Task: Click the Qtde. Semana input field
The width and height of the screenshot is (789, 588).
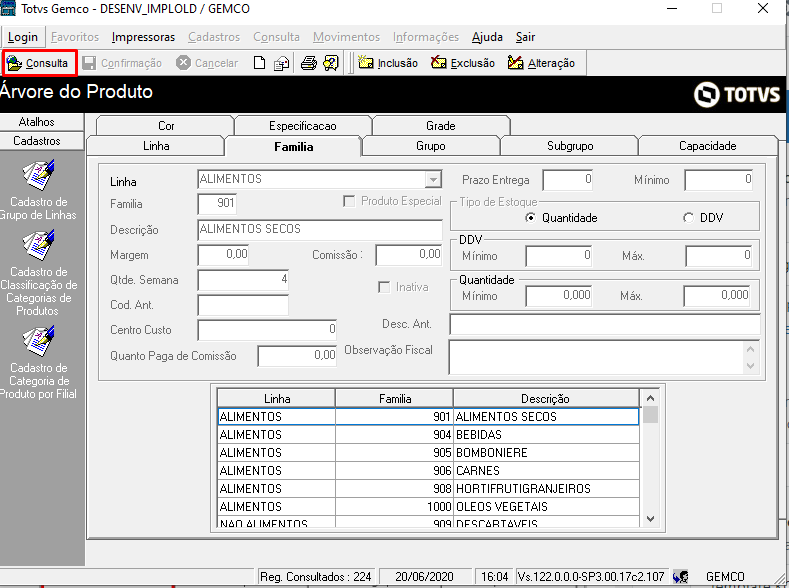Action: pyautogui.click(x=244, y=280)
